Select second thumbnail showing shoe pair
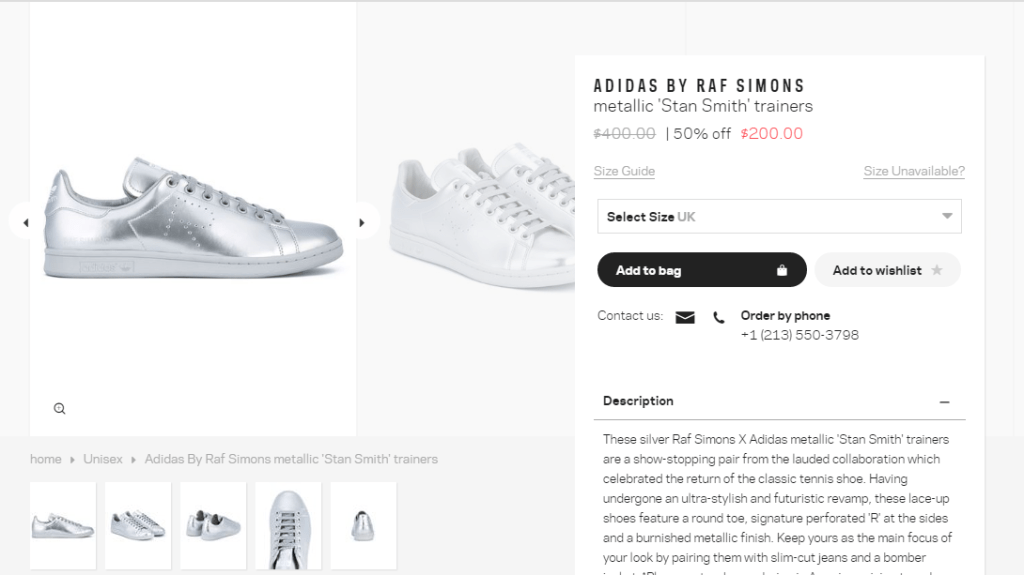Screen dimensions: 1024x575 click(138, 525)
